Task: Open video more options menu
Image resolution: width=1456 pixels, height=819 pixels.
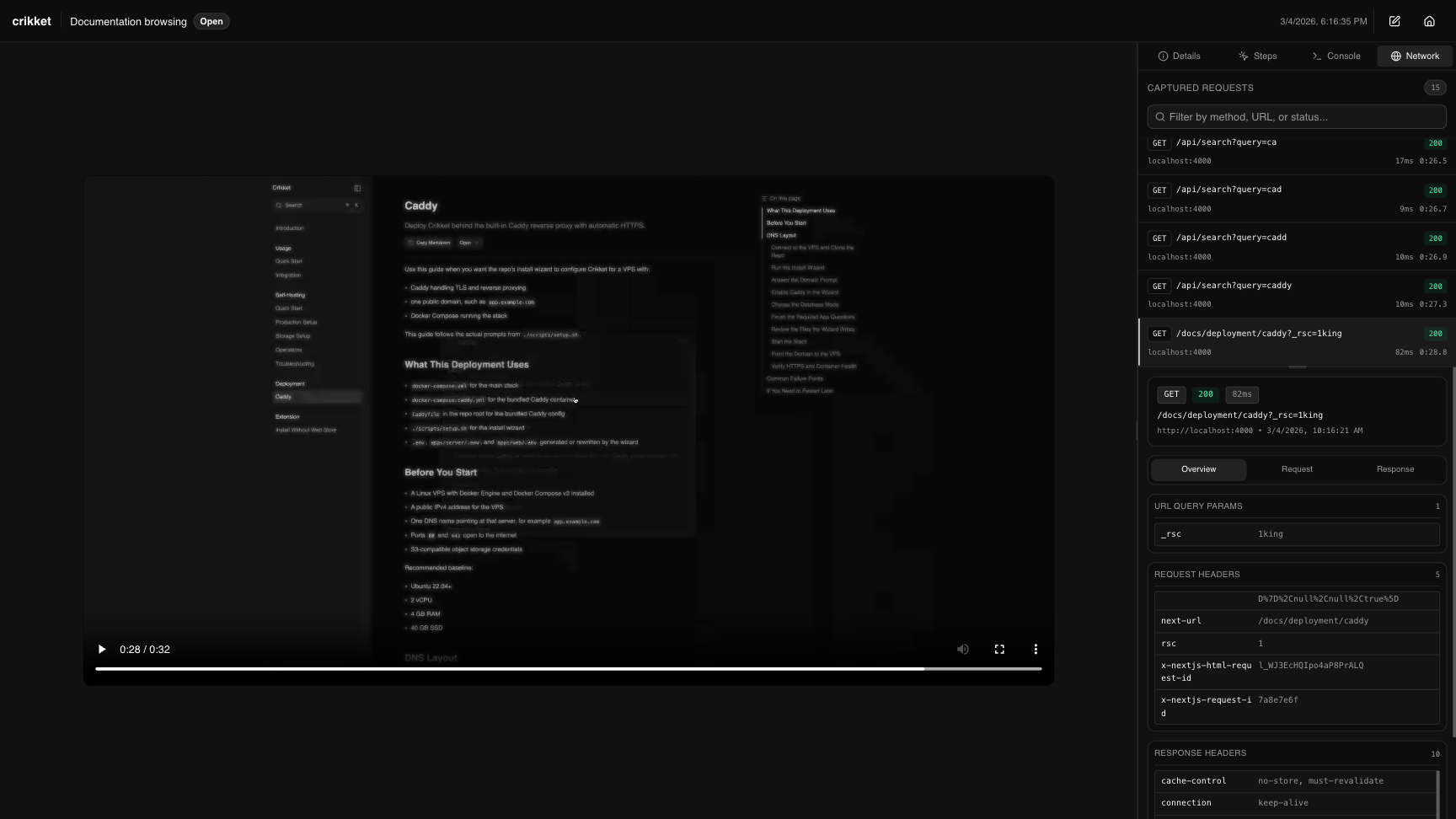Action: [x=1036, y=650]
